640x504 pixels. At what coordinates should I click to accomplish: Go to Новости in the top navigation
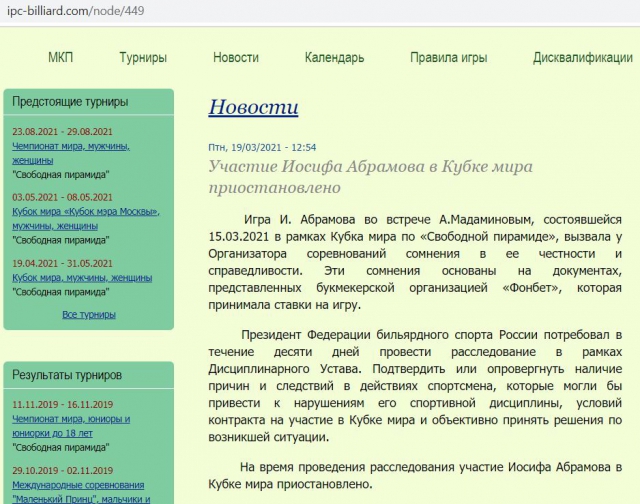[x=235, y=58]
